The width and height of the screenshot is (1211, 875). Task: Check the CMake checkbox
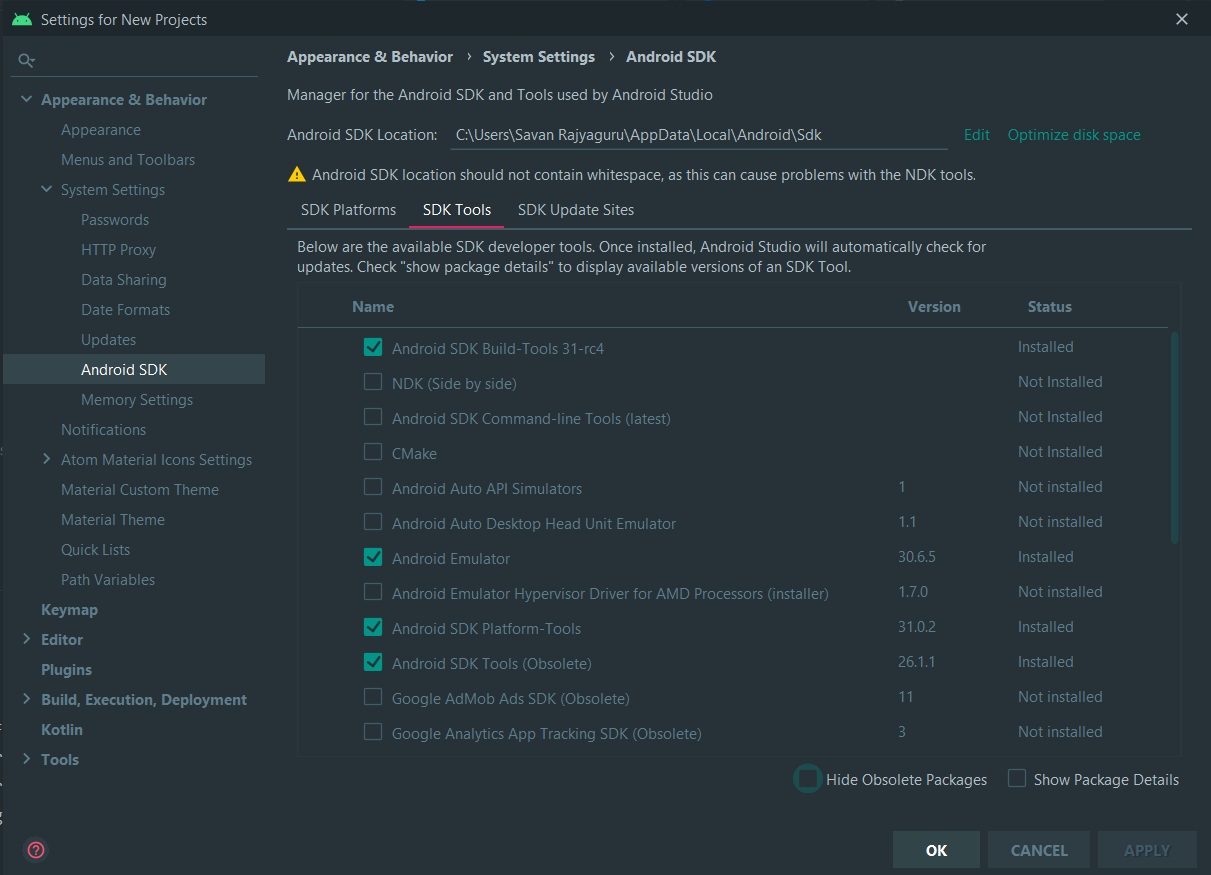coord(373,452)
